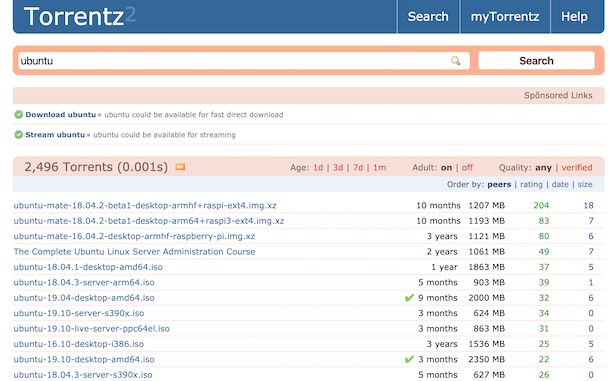Open ubuntu-mate-16.04.2-desktop-armhf-raspberry-pi.img.xz
This screenshot has height=381, width=610.
[x=134, y=236]
